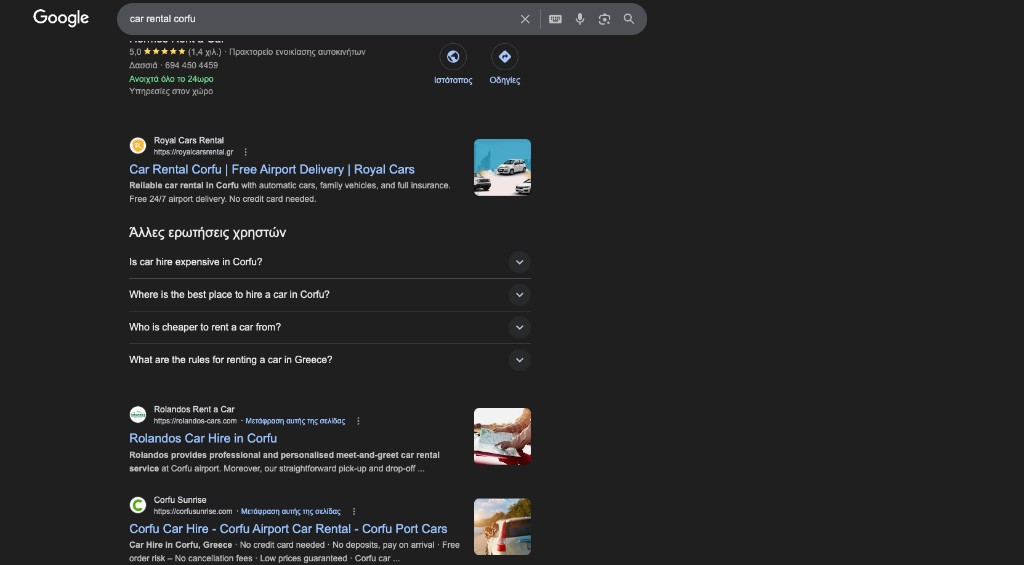Image resolution: width=1024 pixels, height=565 pixels.
Task: Open Corfu Sunrise "Corfu Car Hire" link
Action: pyautogui.click(x=288, y=529)
